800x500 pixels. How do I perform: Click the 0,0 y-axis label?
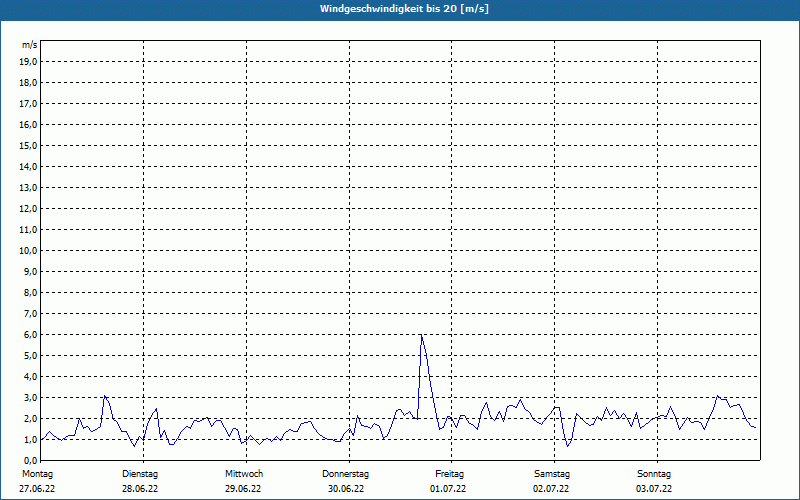click(x=30, y=461)
